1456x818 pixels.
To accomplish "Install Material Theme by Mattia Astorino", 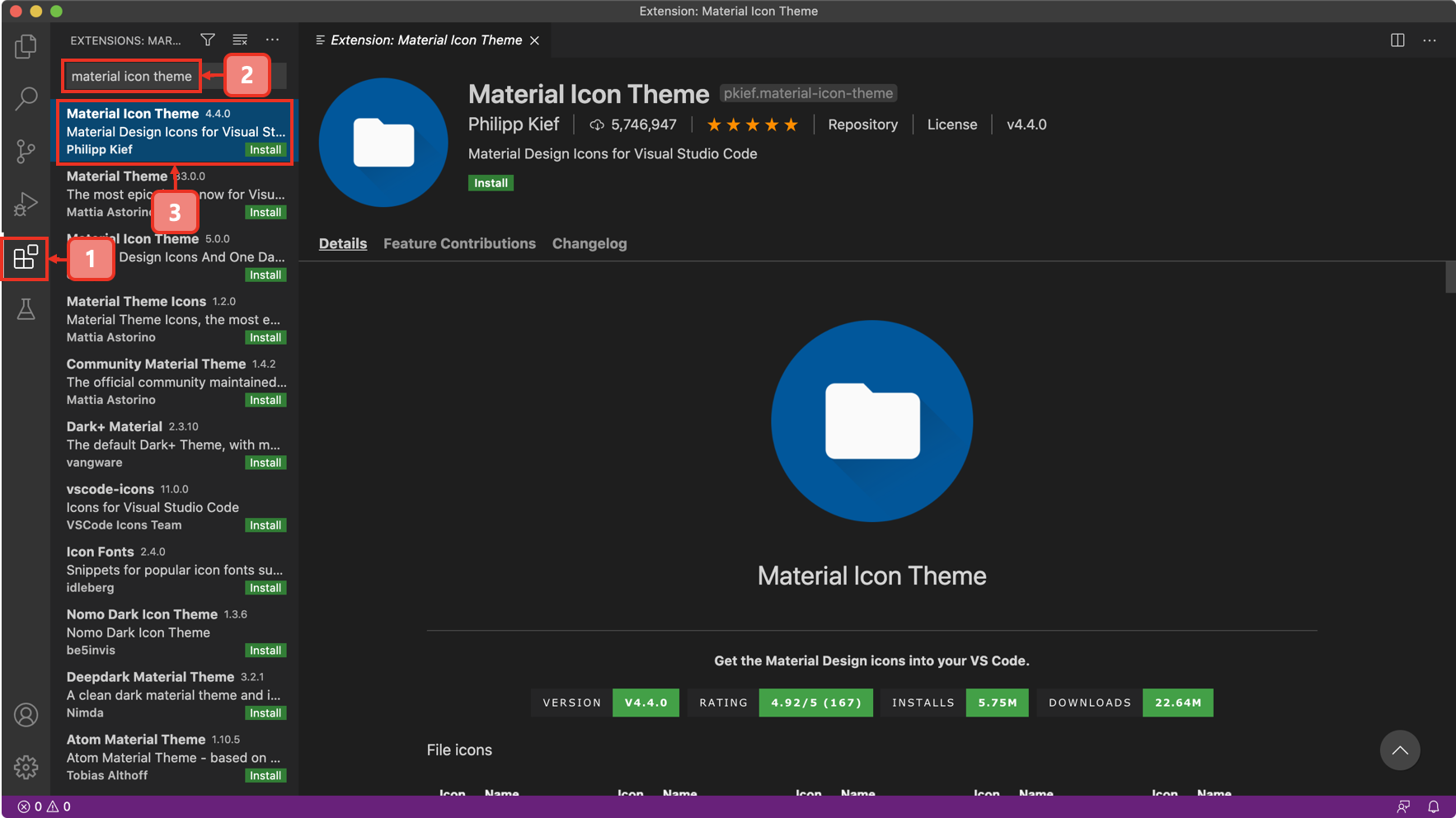I will click(265, 213).
